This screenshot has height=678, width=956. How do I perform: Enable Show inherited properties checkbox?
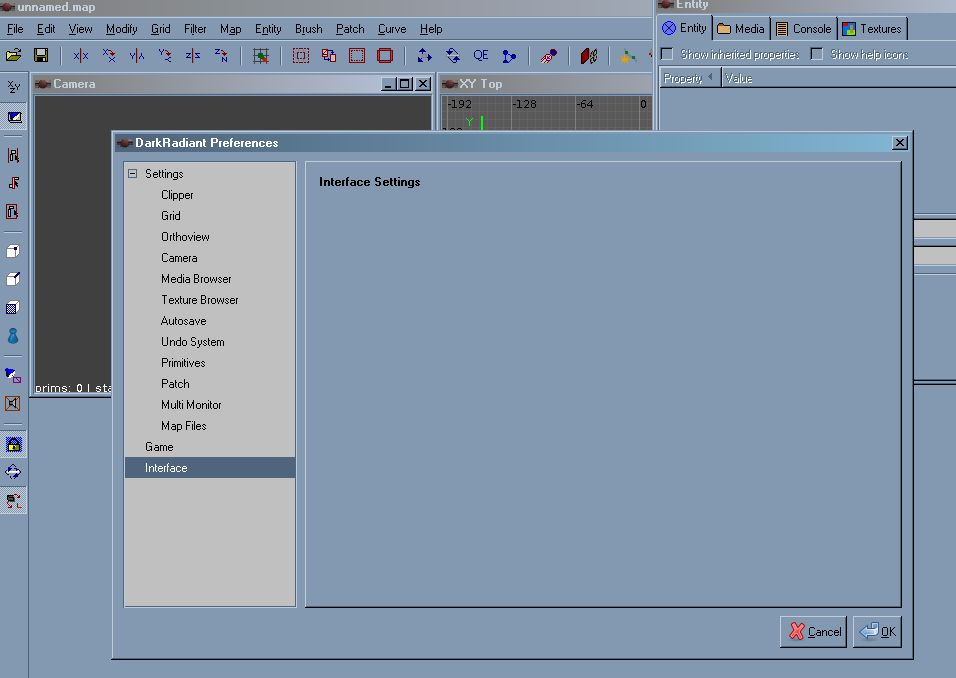(x=667, y=54)
